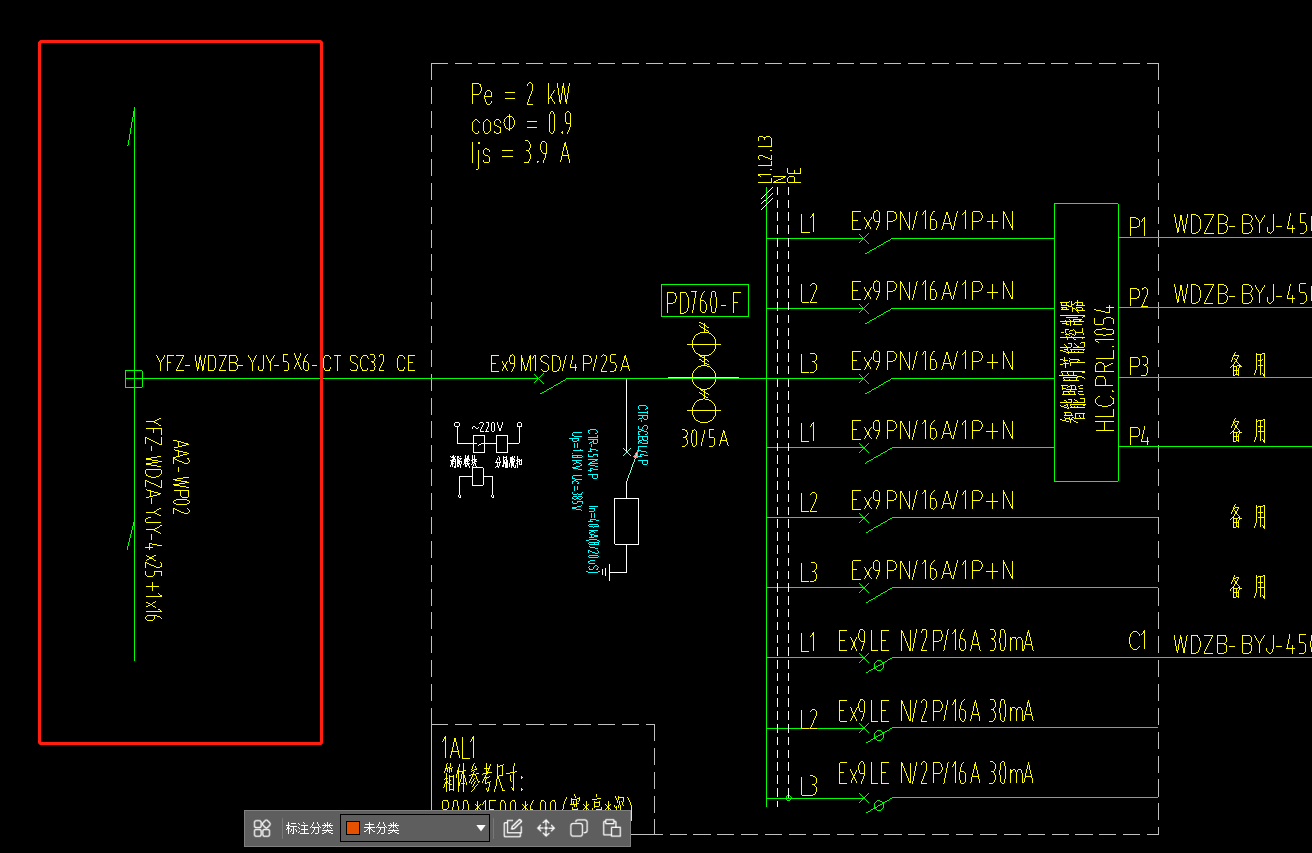The height and width of the screenshot is (853, 1312).
Task: Click the copy annotation icon
Action: coord(578,828)
